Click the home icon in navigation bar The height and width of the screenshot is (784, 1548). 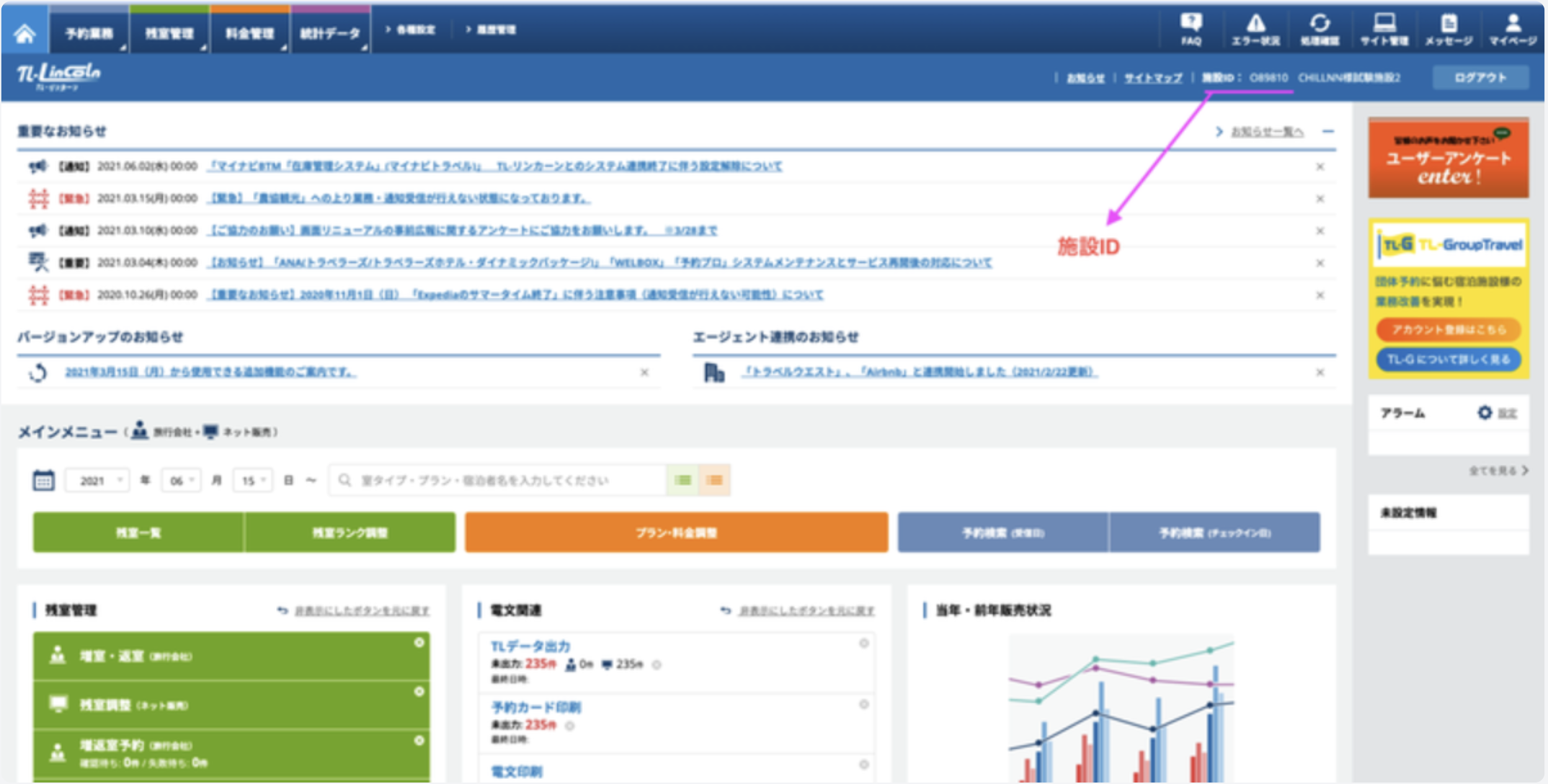25,33
